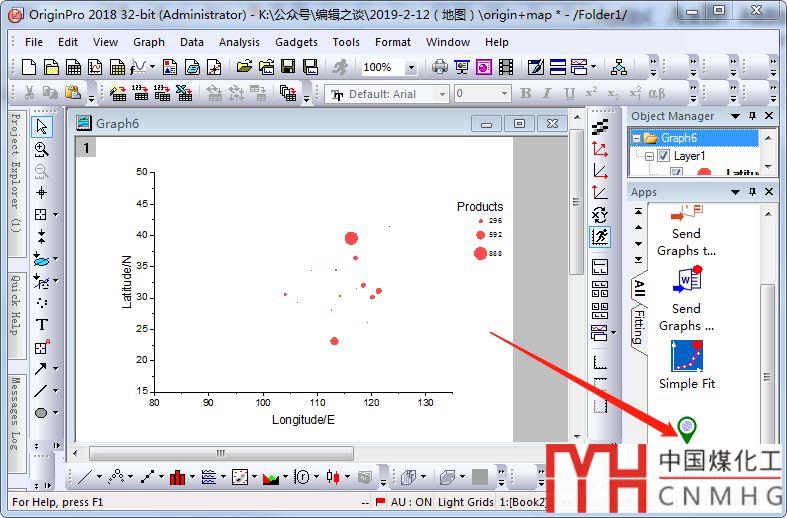This screenshot has width=787, height=518.
Task: Click the Print icon in the toolbar
Action: coord(439,68)
